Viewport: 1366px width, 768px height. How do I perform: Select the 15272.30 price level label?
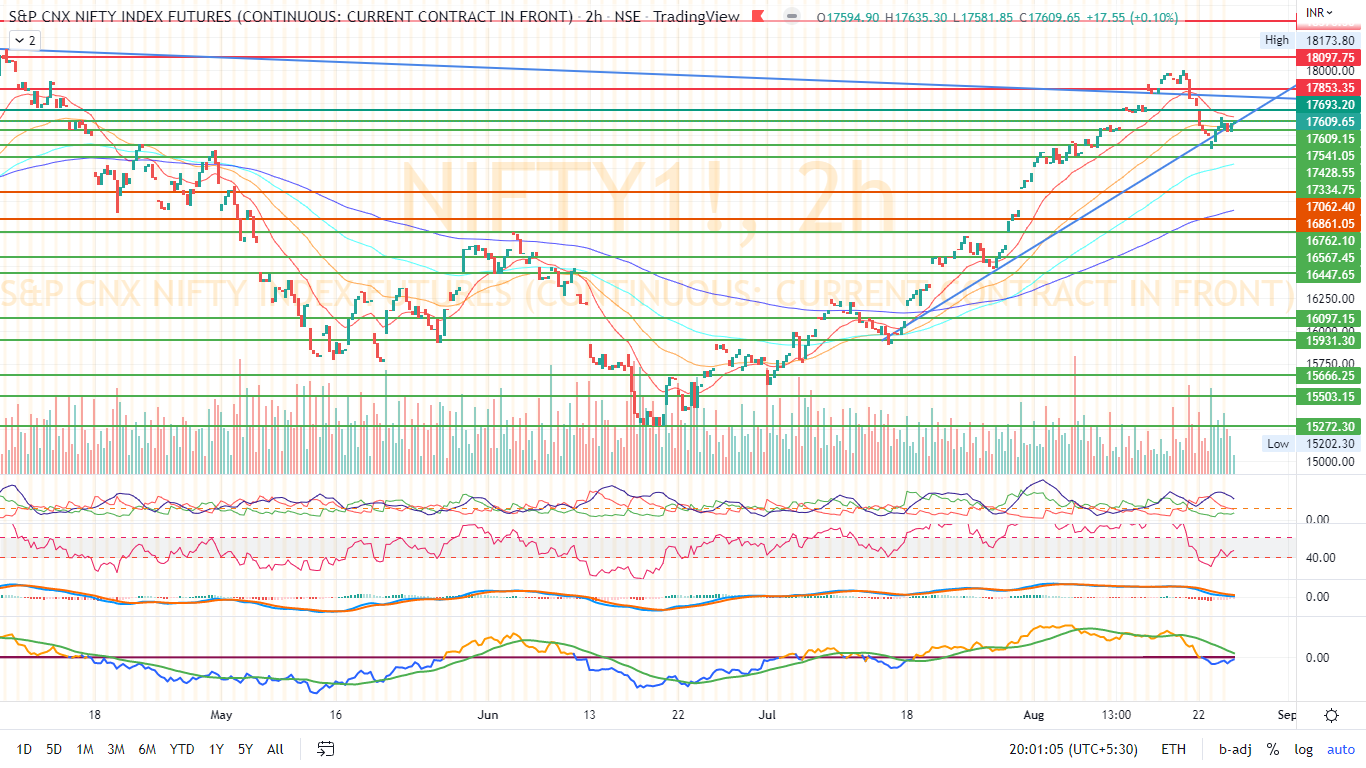(1328, 427)
